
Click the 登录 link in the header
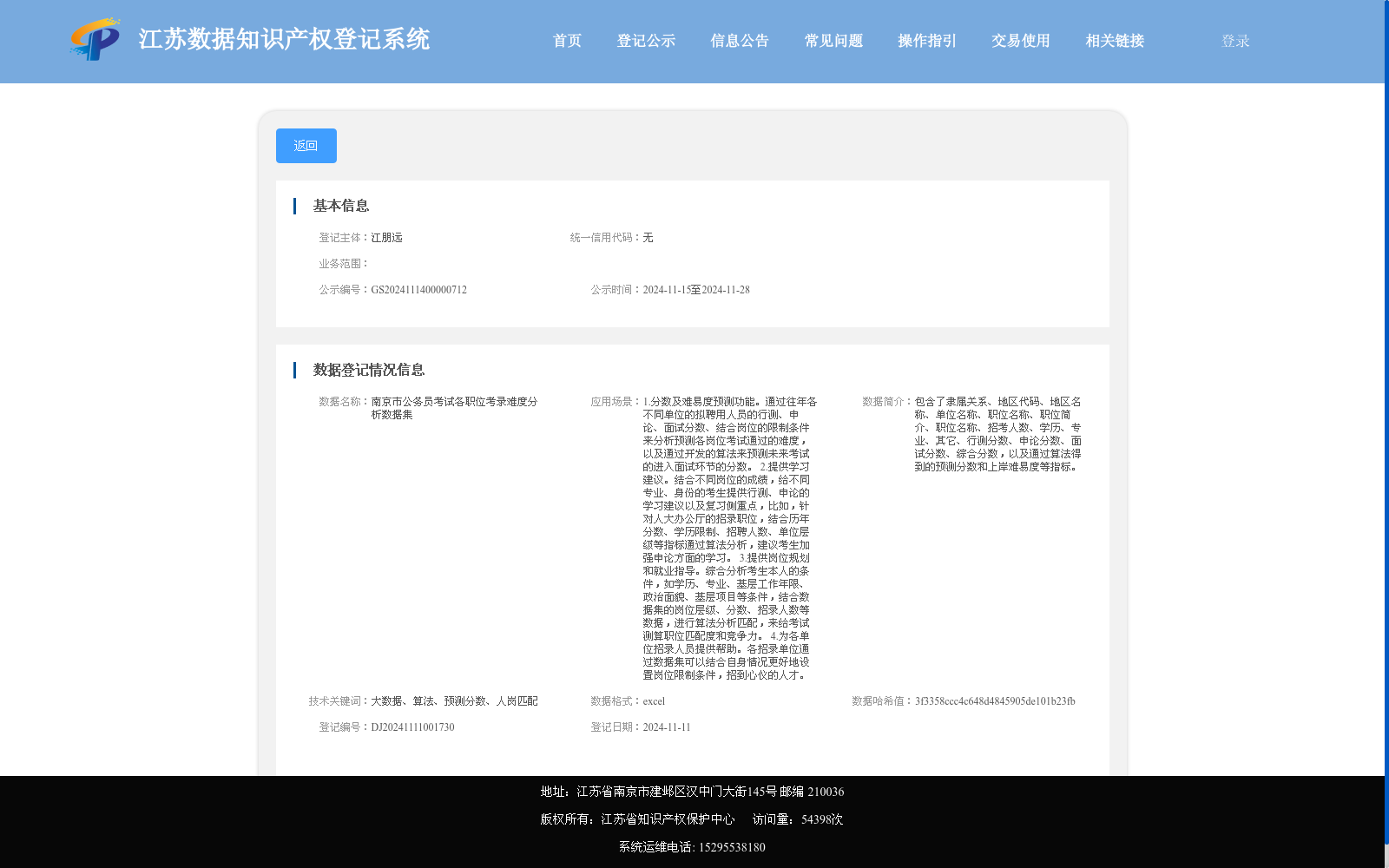click(x=1235, y=41)
